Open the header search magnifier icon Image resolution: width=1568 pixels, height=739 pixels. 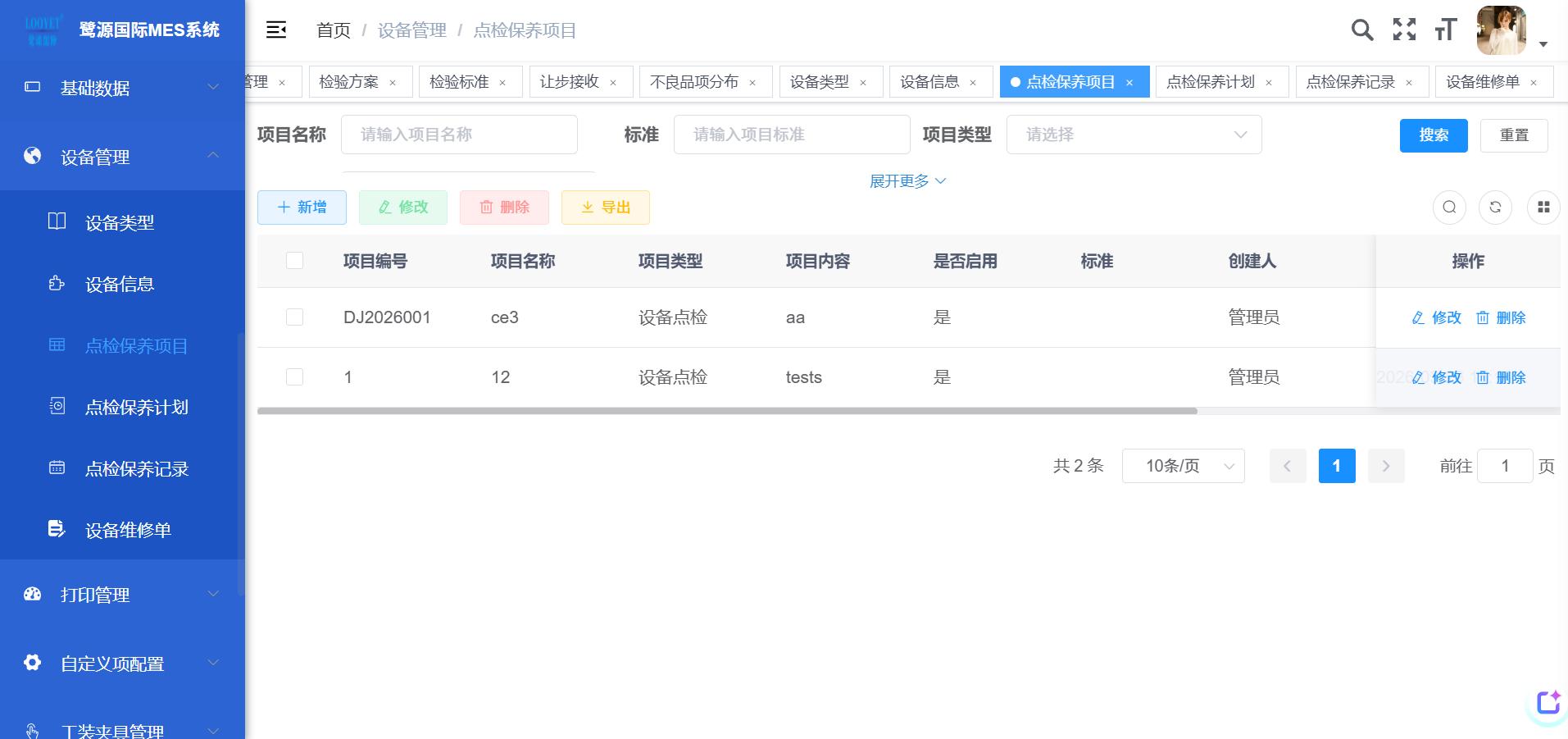[1361, 30]
